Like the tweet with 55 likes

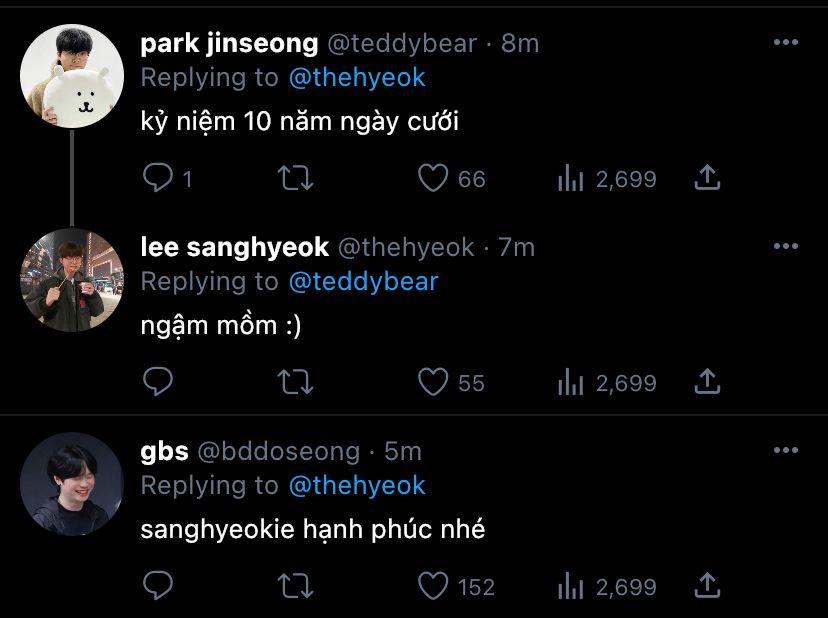click(x=433, y=382)
